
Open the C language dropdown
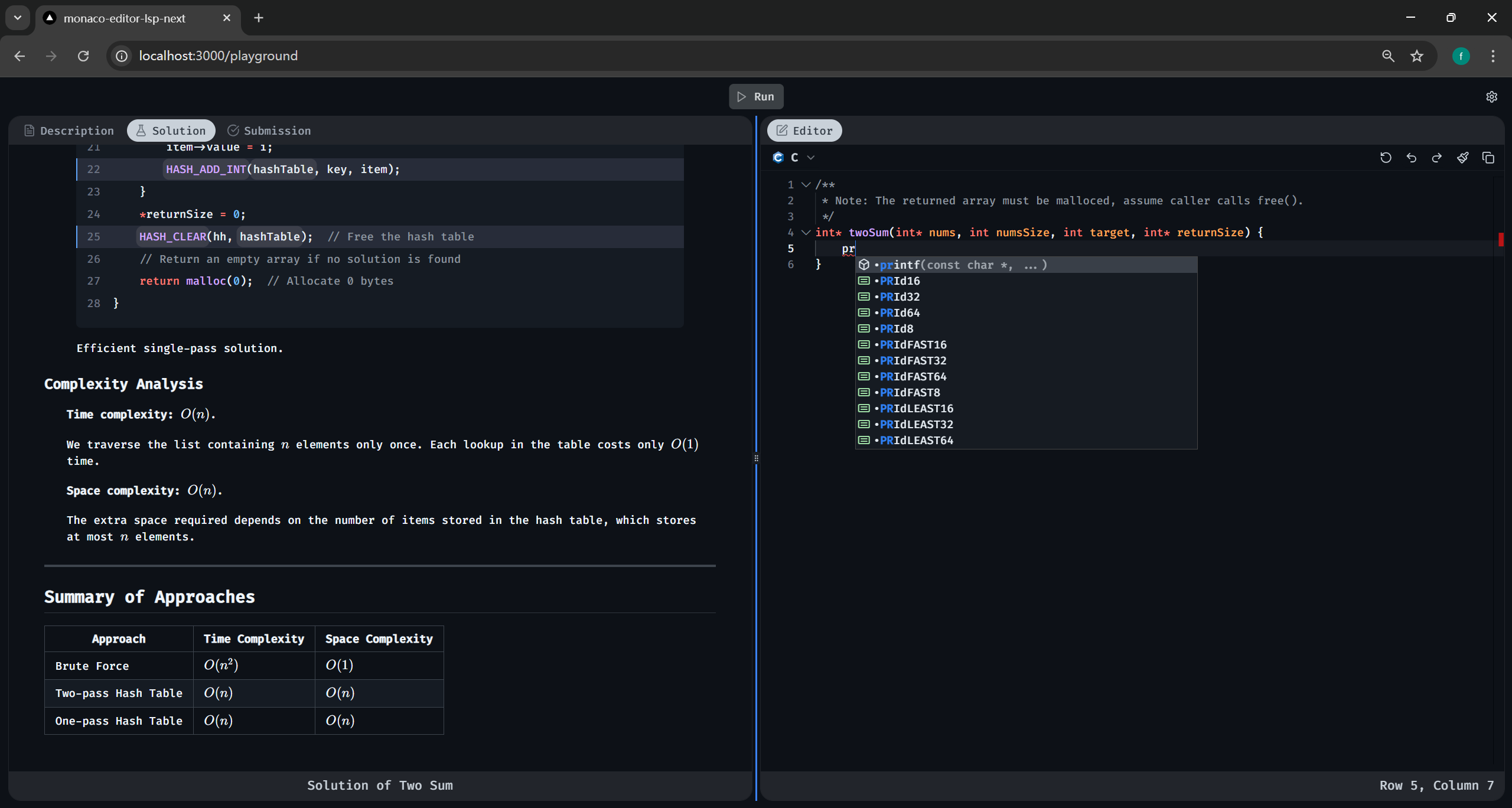pyautogui.click(x=794, y=158)
